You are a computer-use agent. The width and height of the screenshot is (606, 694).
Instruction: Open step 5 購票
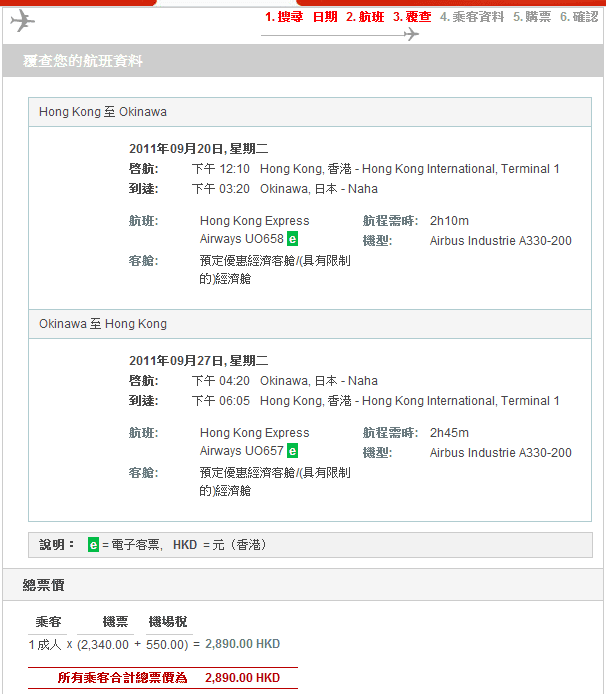[x=532, y=17]
